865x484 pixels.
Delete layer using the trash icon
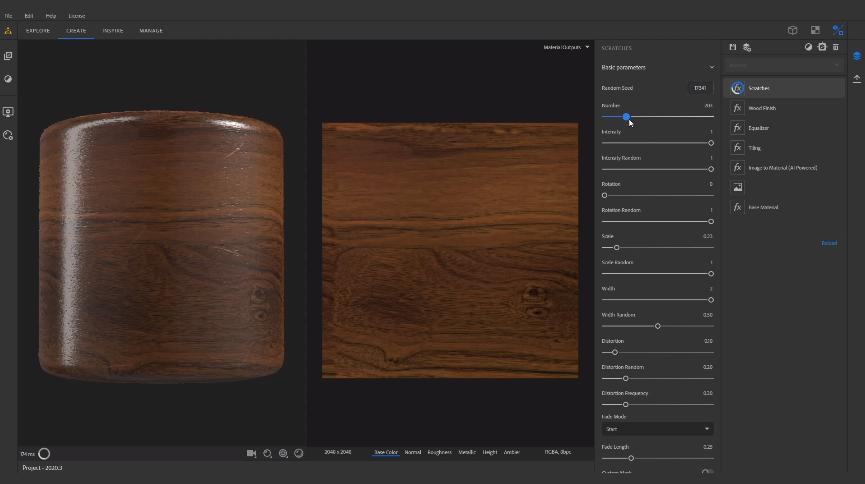click(x=836, y=47)
